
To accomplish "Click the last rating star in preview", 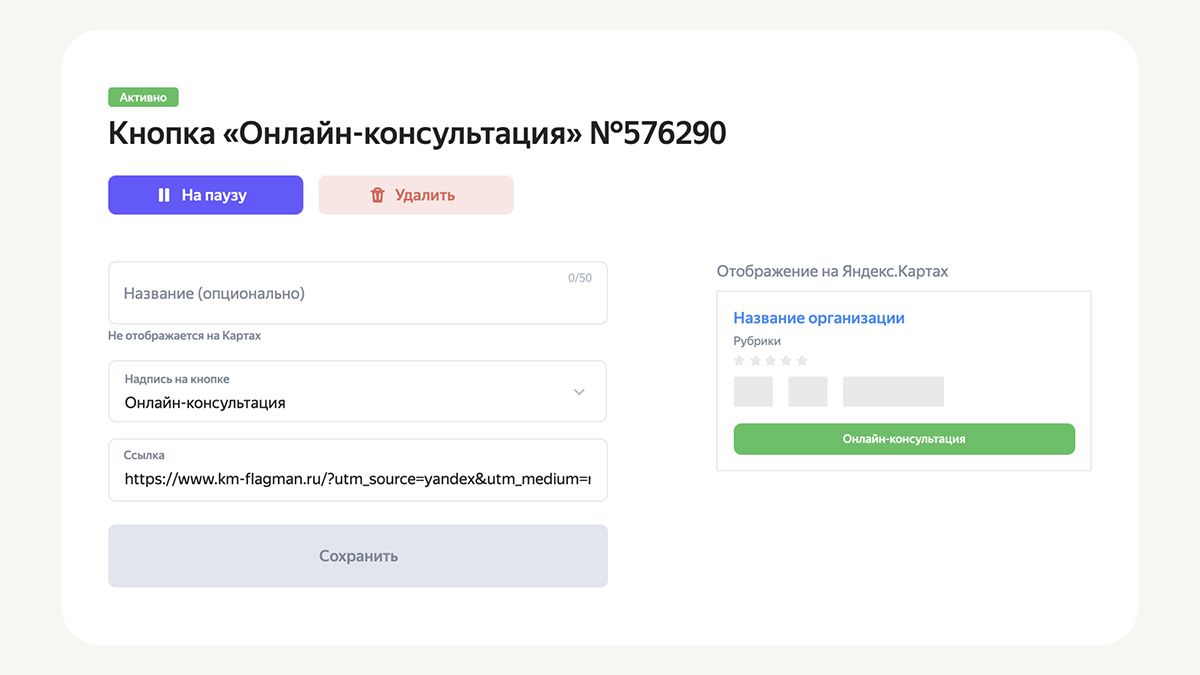I will coord(802,360).
